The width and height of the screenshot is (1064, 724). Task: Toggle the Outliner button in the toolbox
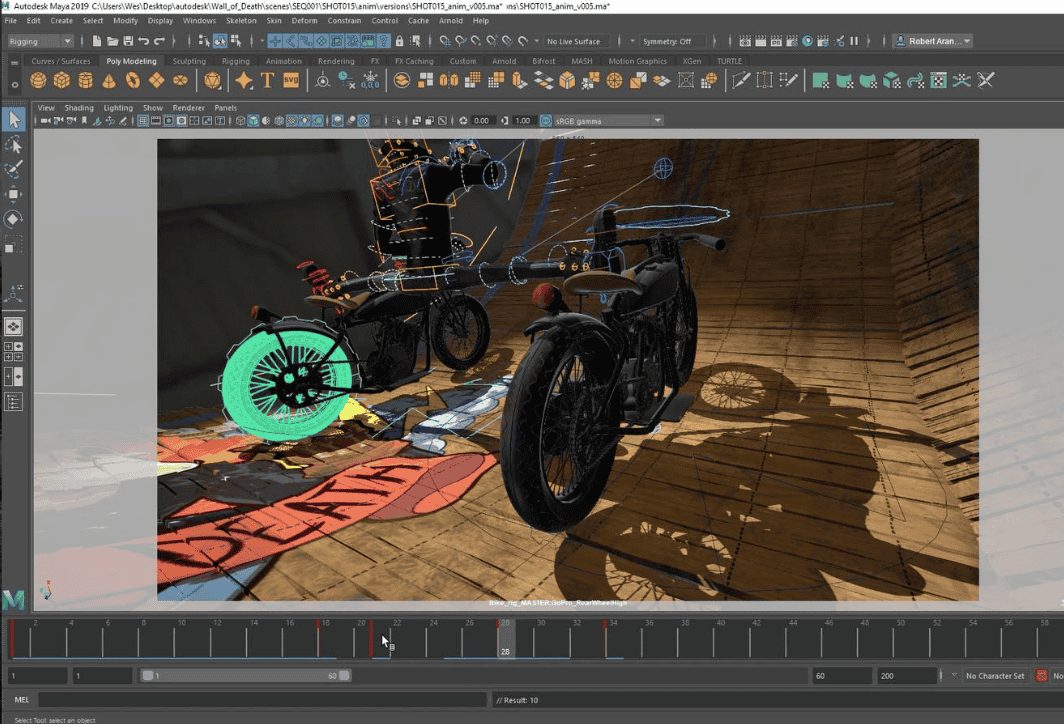point(14,402)
